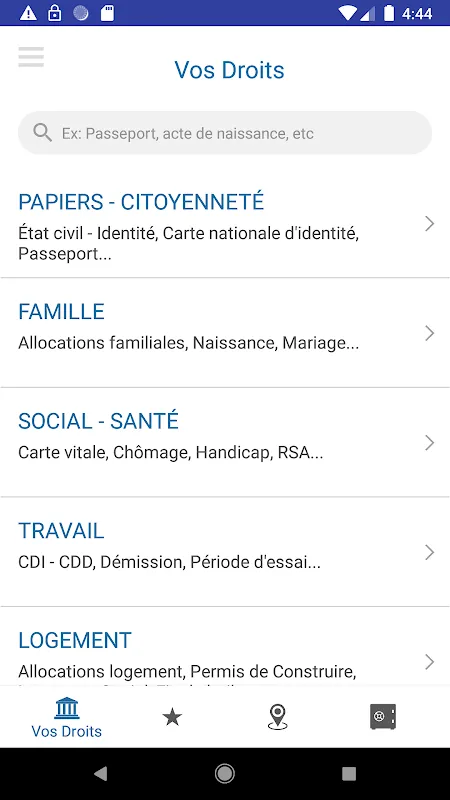Tap the Android back navigation button
The height and width of the screenshot is (800, 450).
pyautogui.click(x=101, y=774)
